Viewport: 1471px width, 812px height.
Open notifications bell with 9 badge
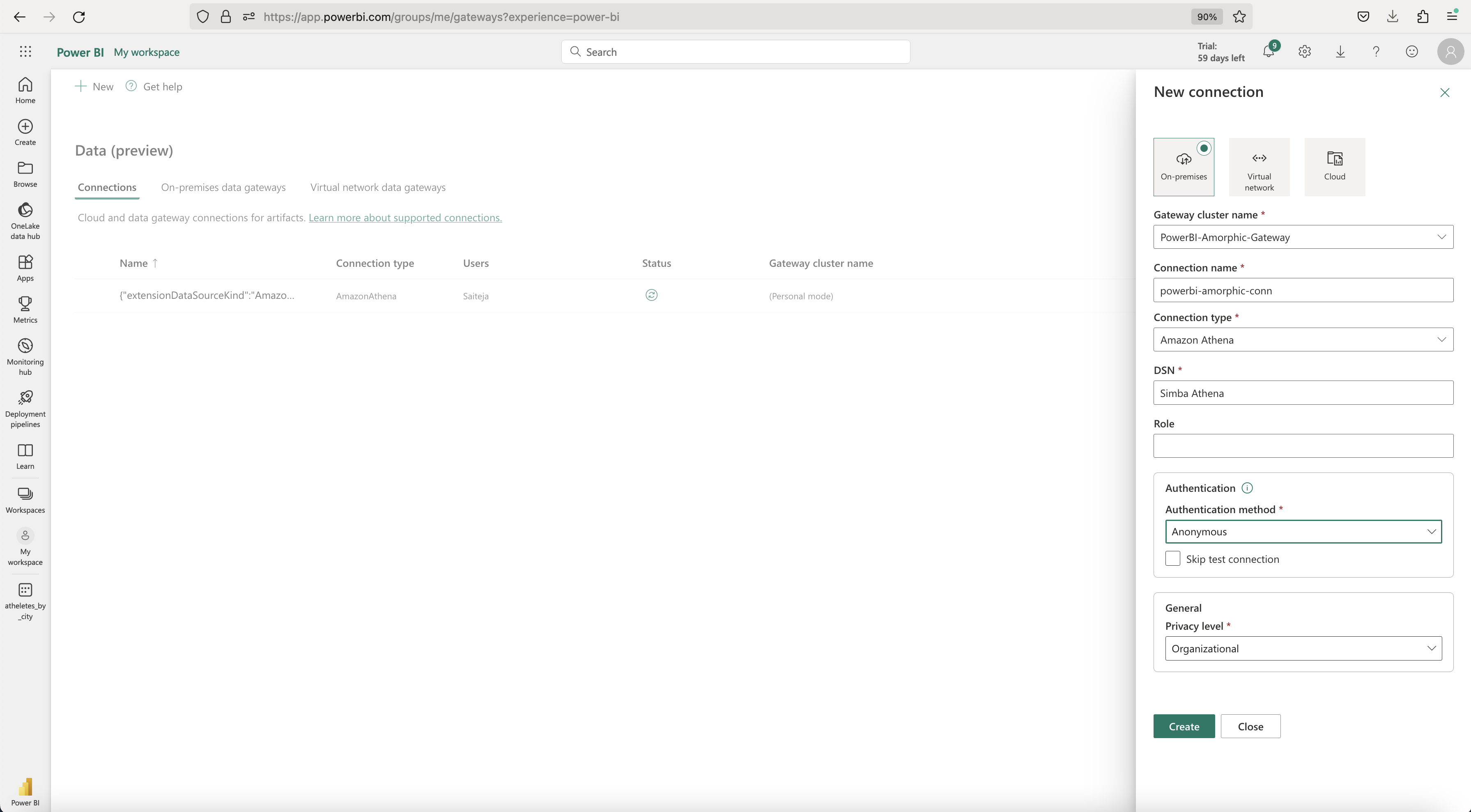1269,51
